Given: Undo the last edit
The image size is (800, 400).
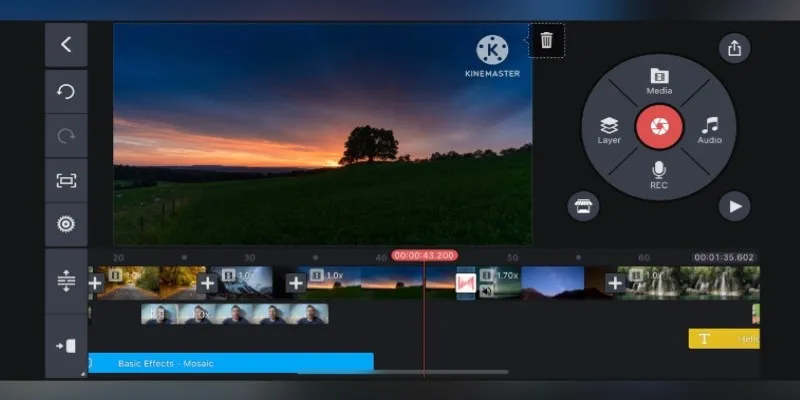Looking at the screenshot, I should (66, 92).
